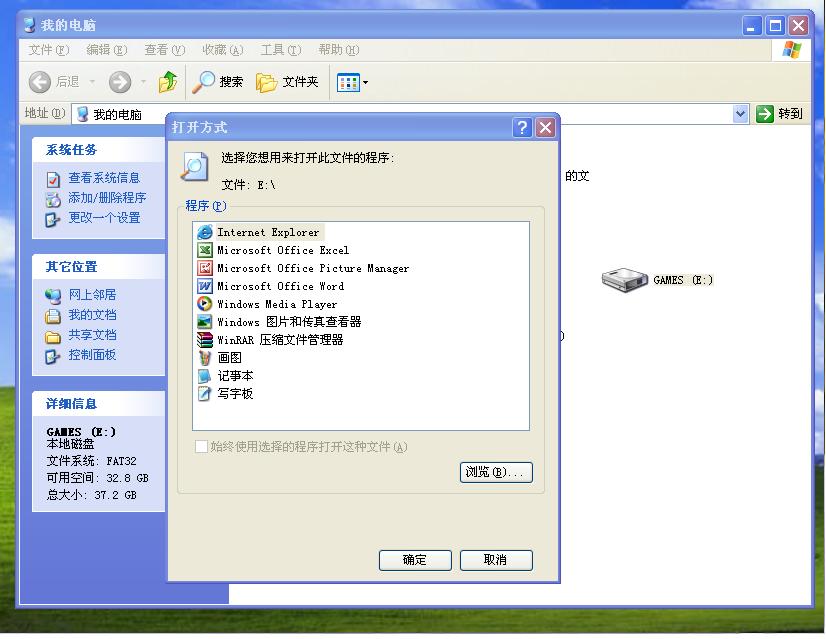Click the 系统任务 panel header
The height and width of the screenshot is (639, 826).
[99, 150]
